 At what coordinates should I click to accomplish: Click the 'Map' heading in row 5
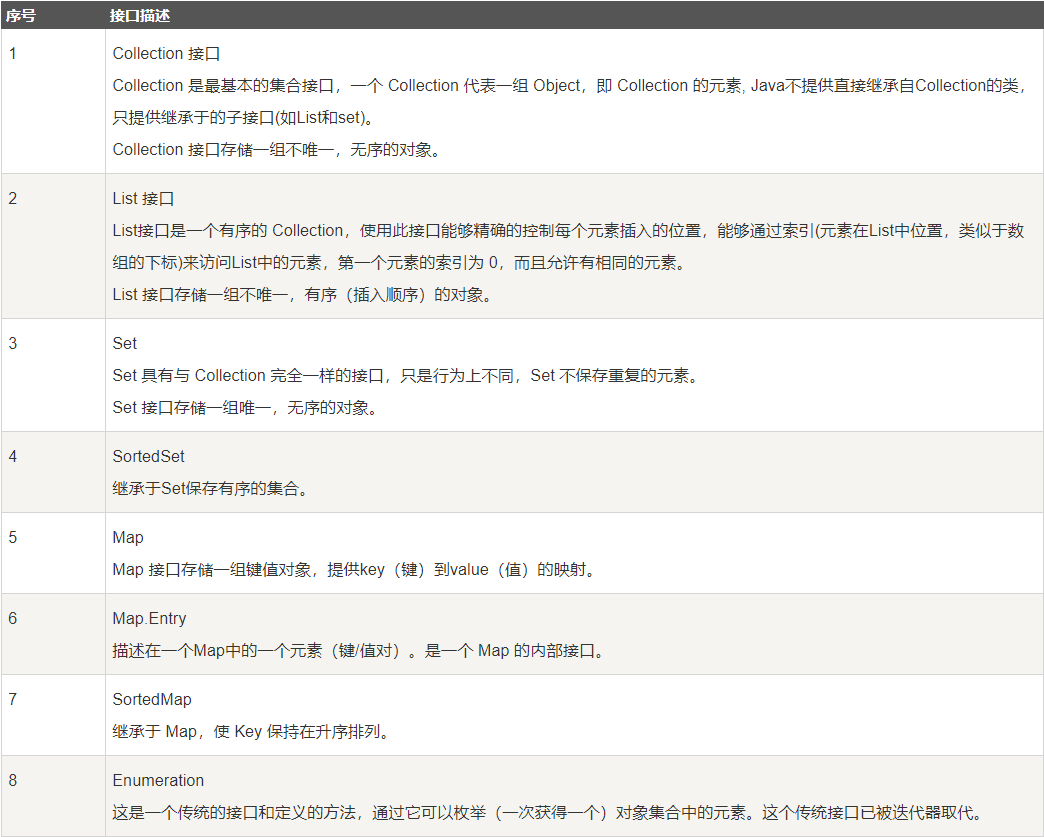click(128, 537)
